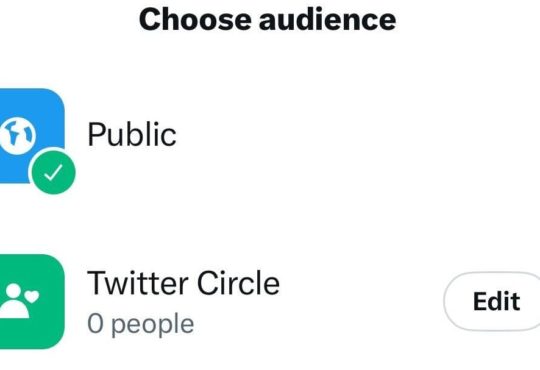Tap the white globe symbol inside the blue tile
This screenshot has height=370, width=540.
(x=17, y=136)
